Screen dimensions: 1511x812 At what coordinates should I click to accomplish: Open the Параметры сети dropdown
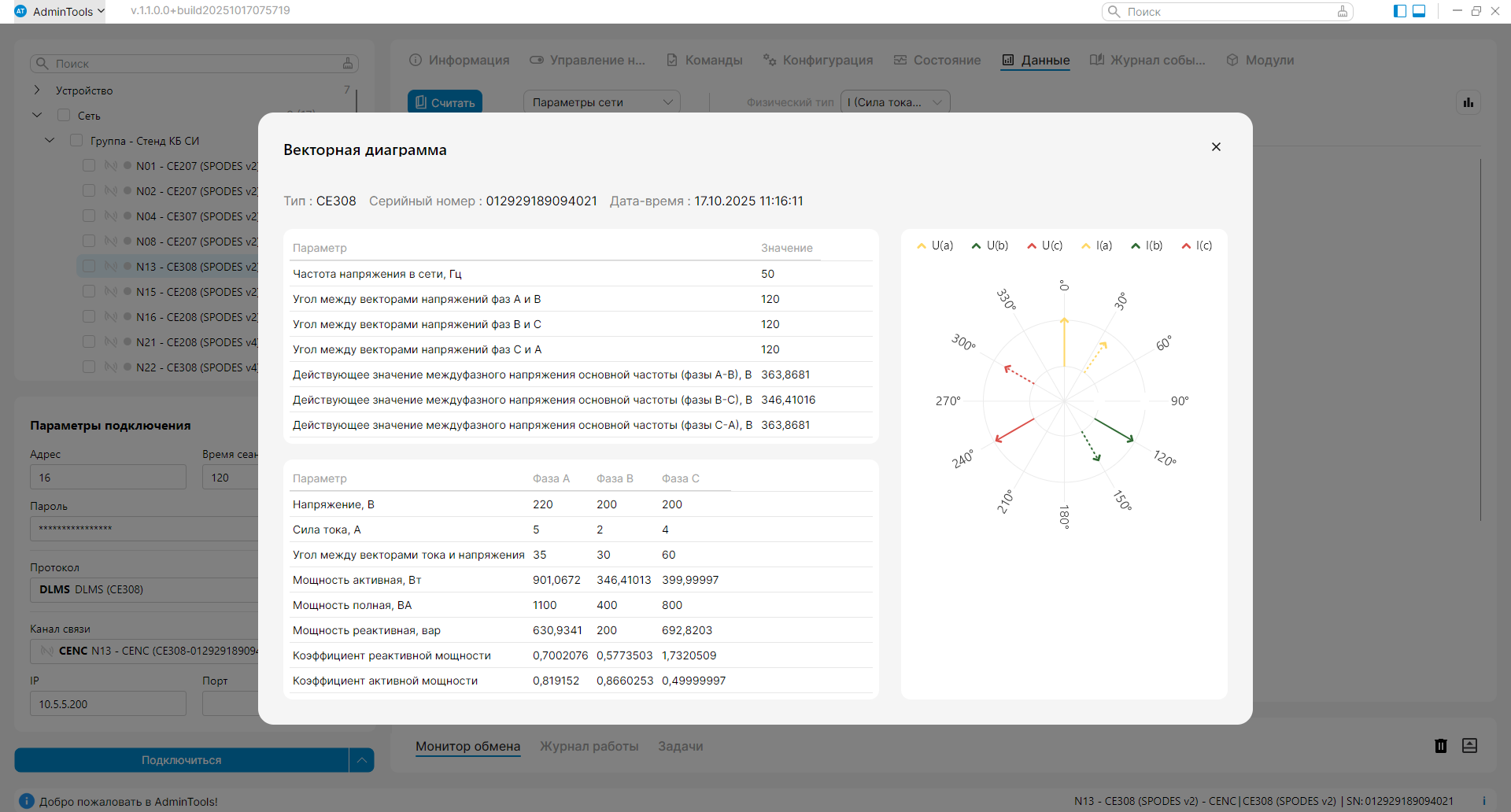tap(601, 102)
